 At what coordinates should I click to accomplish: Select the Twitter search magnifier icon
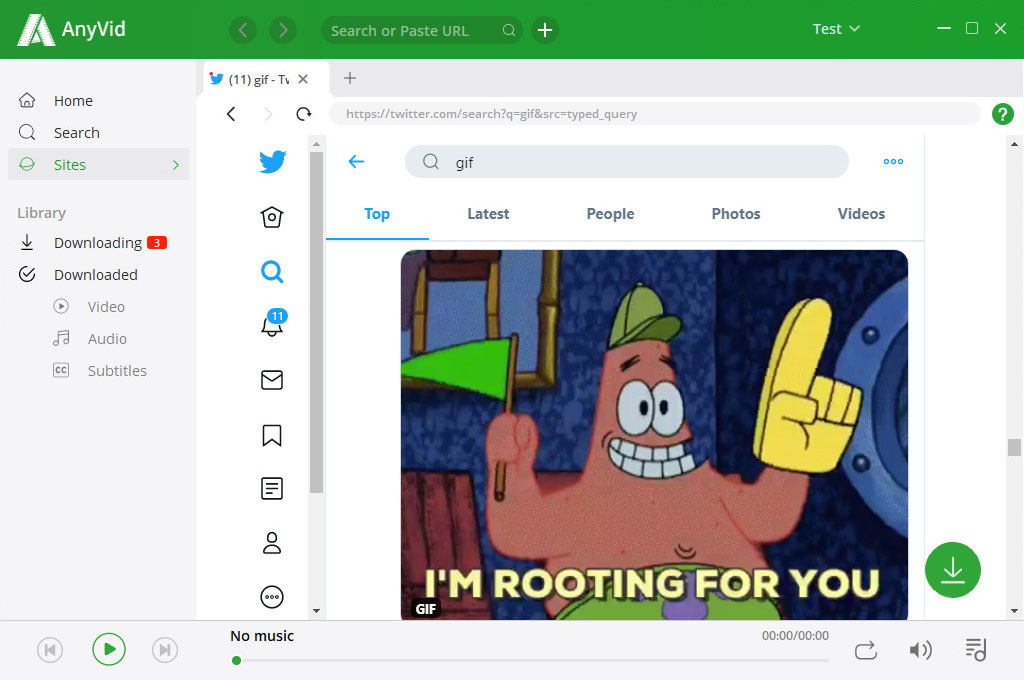(x=271, y=271)
